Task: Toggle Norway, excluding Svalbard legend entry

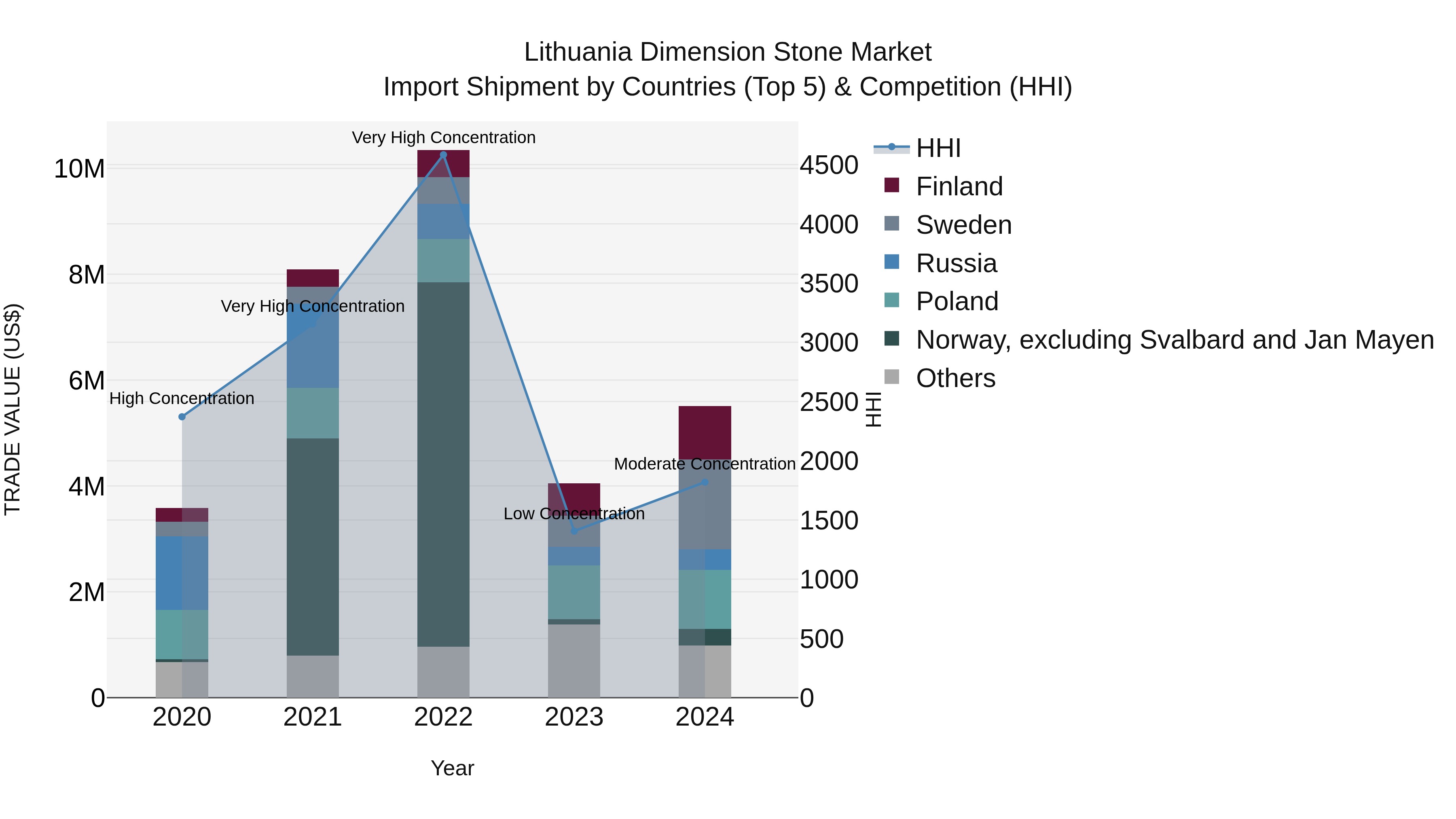Action: (1159, 339)
